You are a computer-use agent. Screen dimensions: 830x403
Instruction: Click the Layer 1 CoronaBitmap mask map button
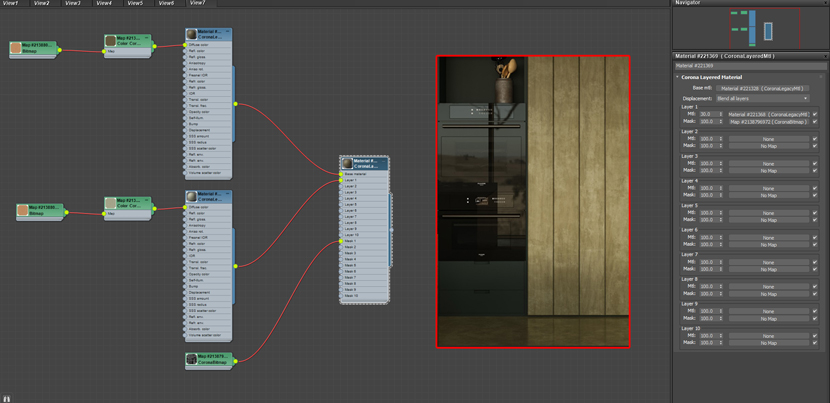(x=769, y=122)
